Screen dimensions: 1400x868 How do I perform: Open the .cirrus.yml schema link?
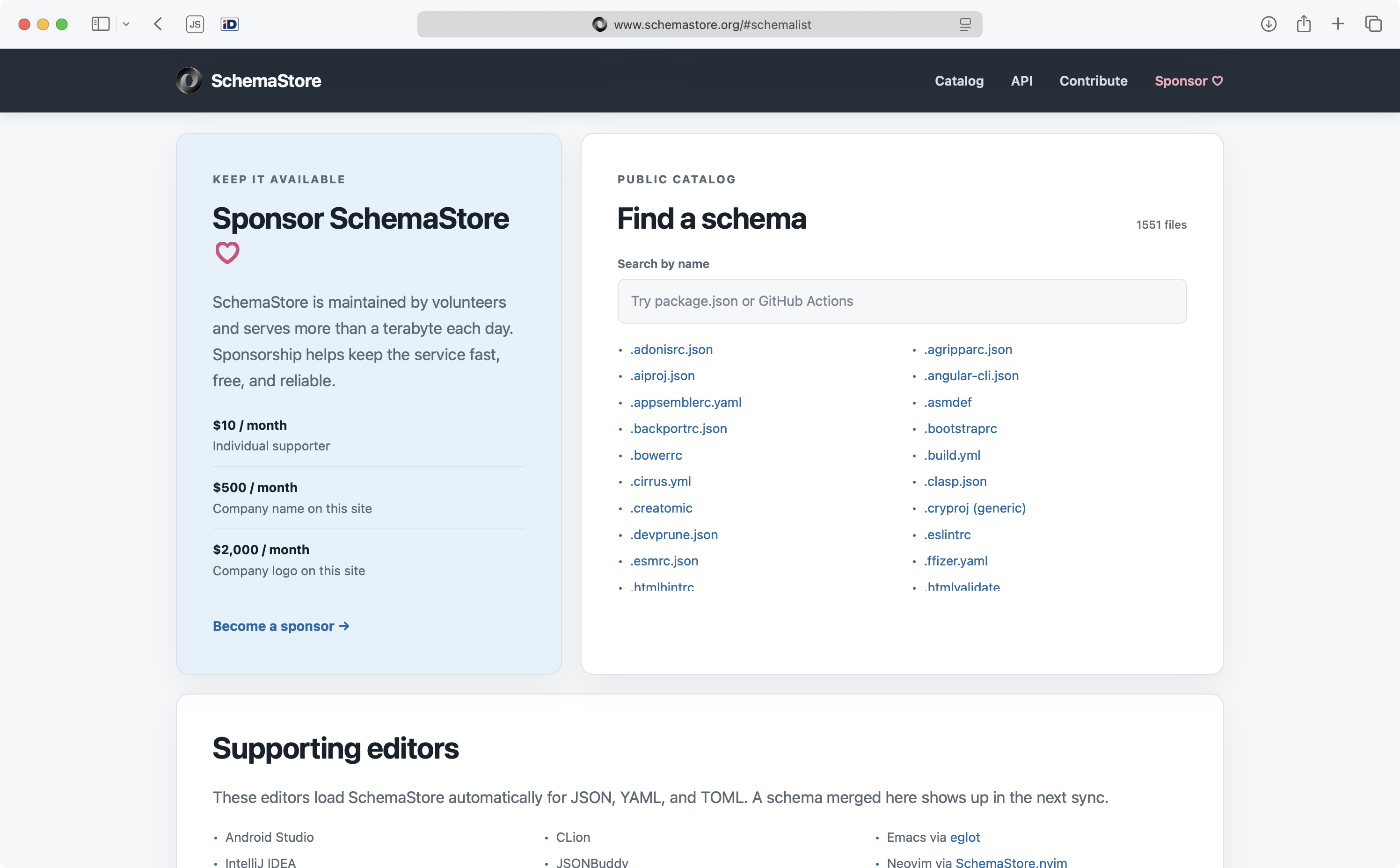coord(660,482)
